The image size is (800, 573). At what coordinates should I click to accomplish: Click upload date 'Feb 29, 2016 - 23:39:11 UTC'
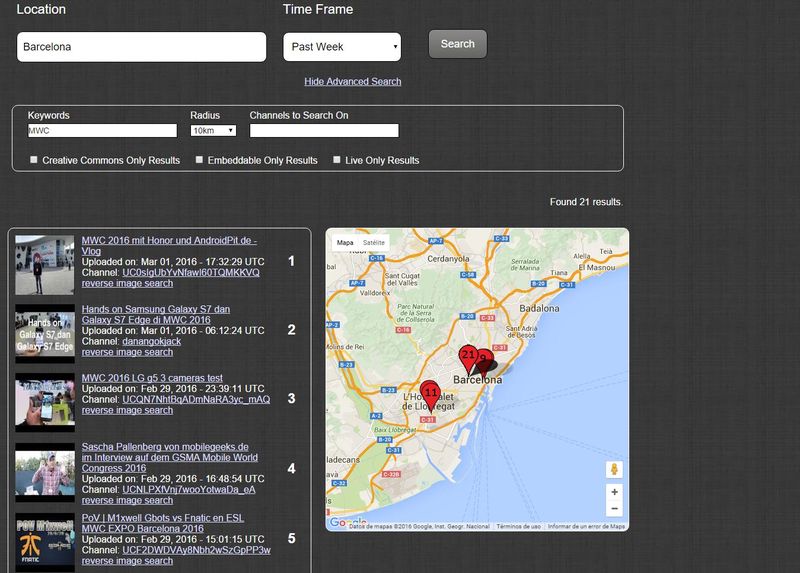click(x=203, y=389)
